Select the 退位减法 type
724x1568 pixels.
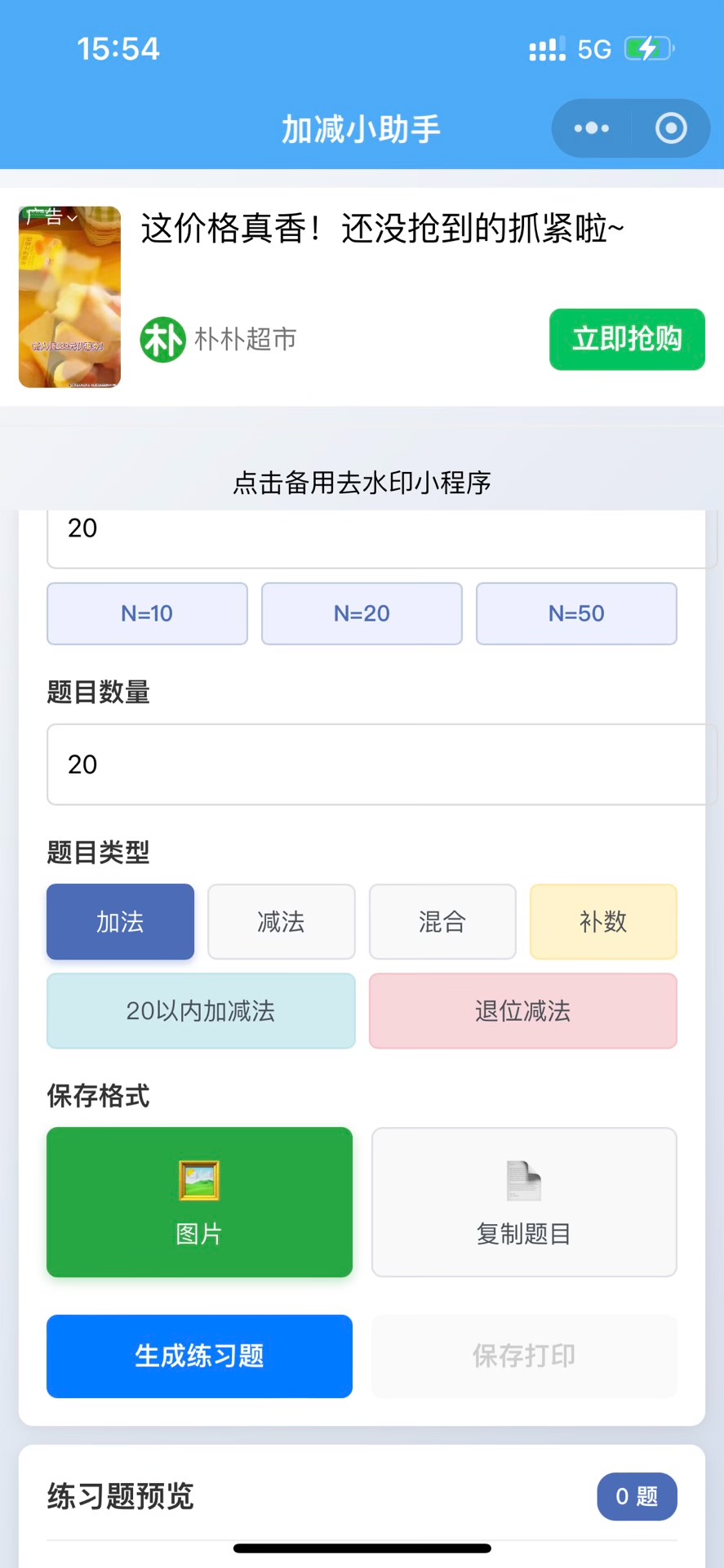click(x=522, y=1011)
